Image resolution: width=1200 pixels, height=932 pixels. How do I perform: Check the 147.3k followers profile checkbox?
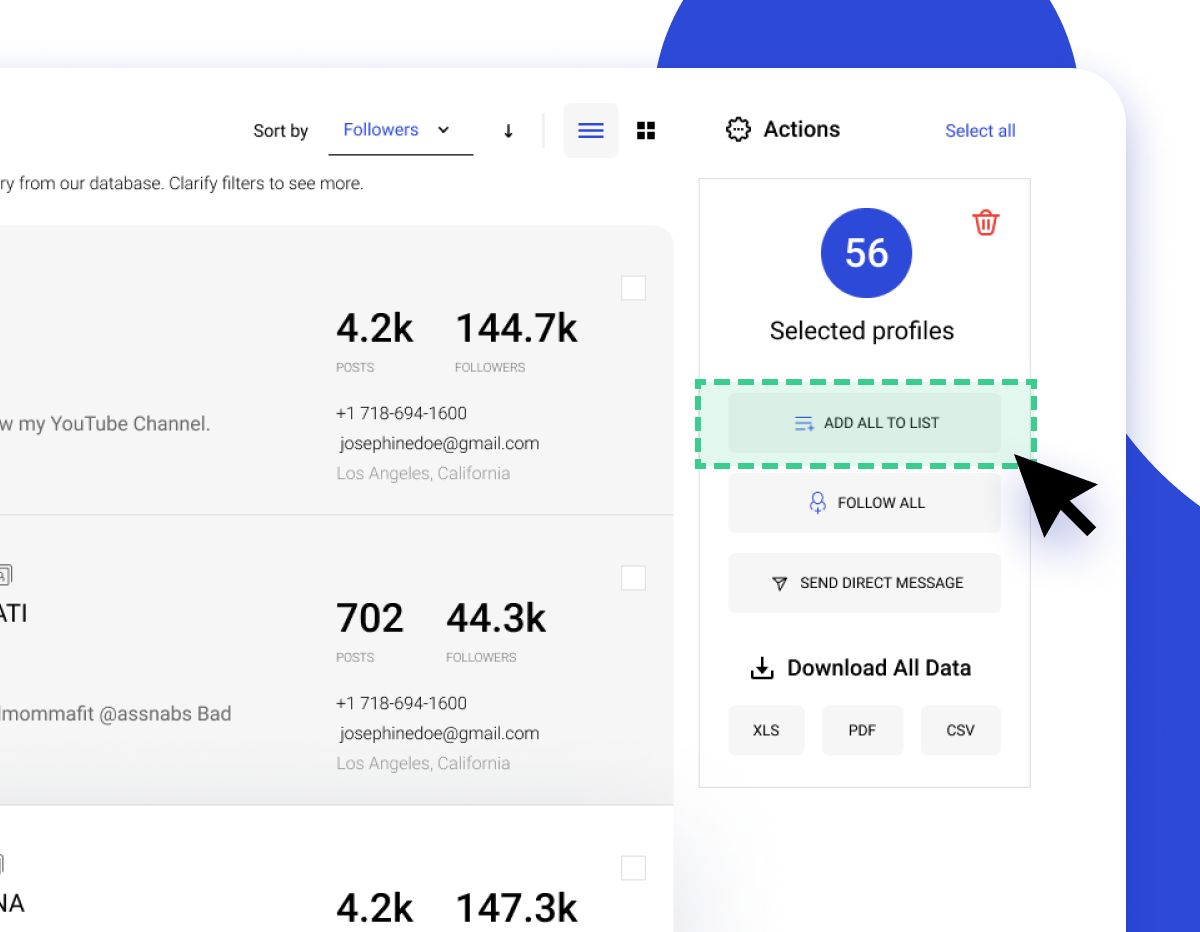point(633,868)
